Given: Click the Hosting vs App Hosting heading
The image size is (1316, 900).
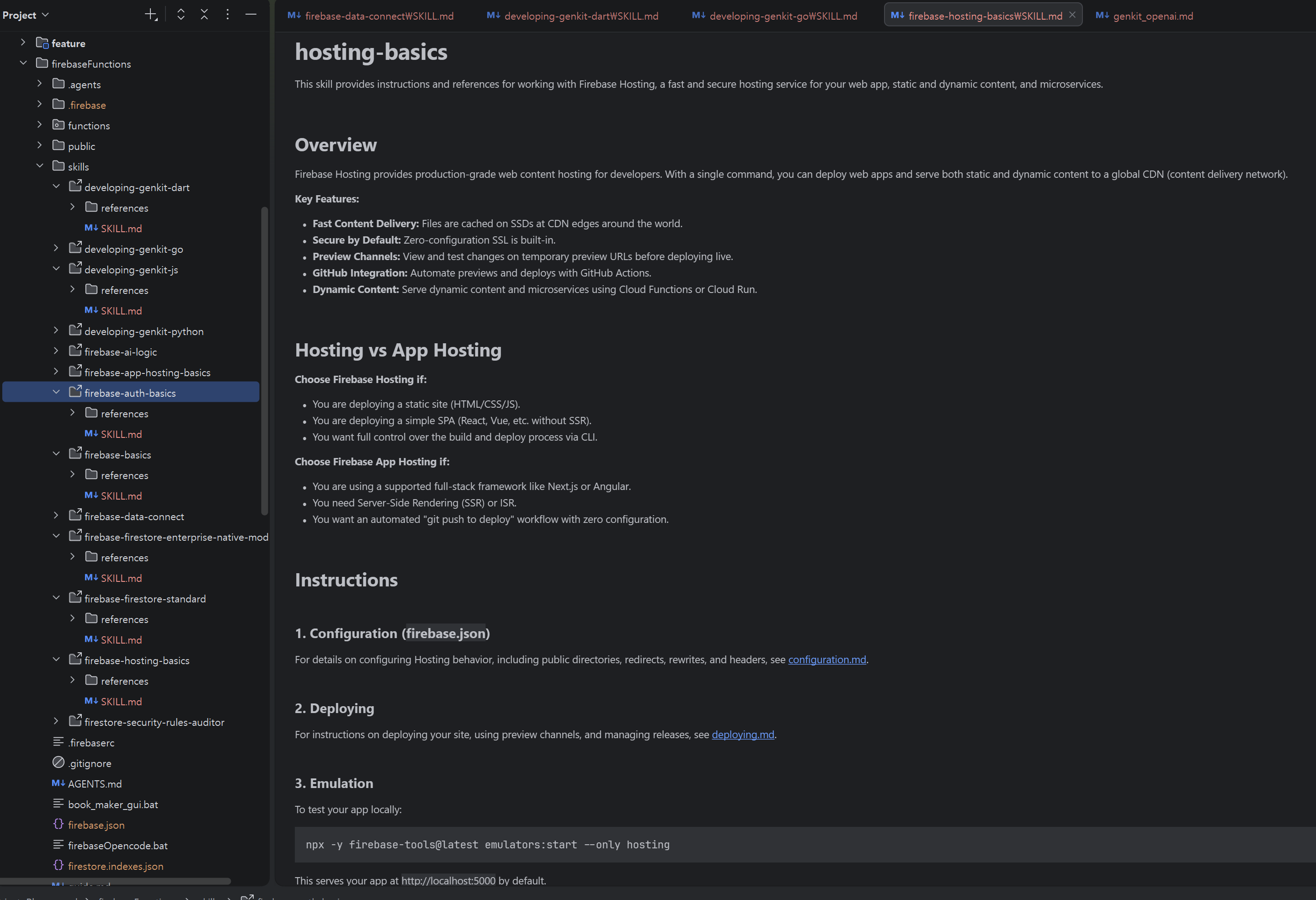Looking at the screenshot, I should [398, 350].
